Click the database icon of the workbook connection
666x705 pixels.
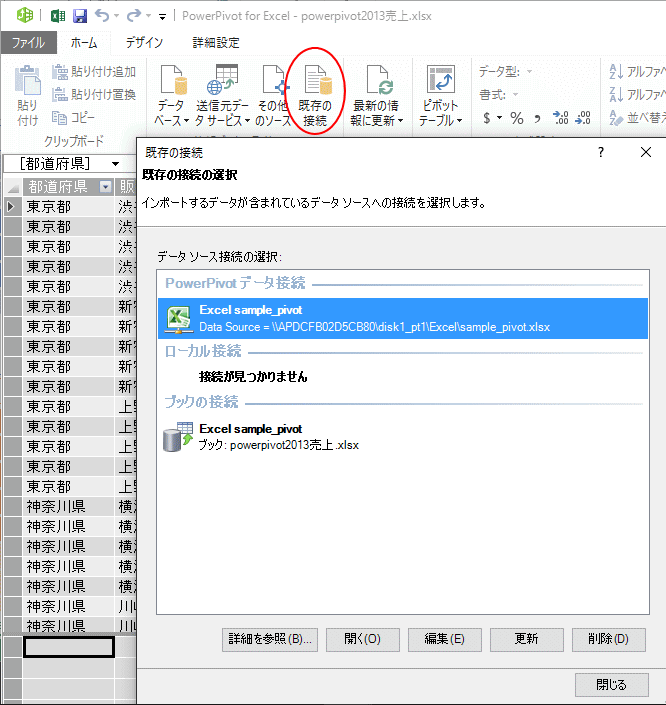click(178, 437)
